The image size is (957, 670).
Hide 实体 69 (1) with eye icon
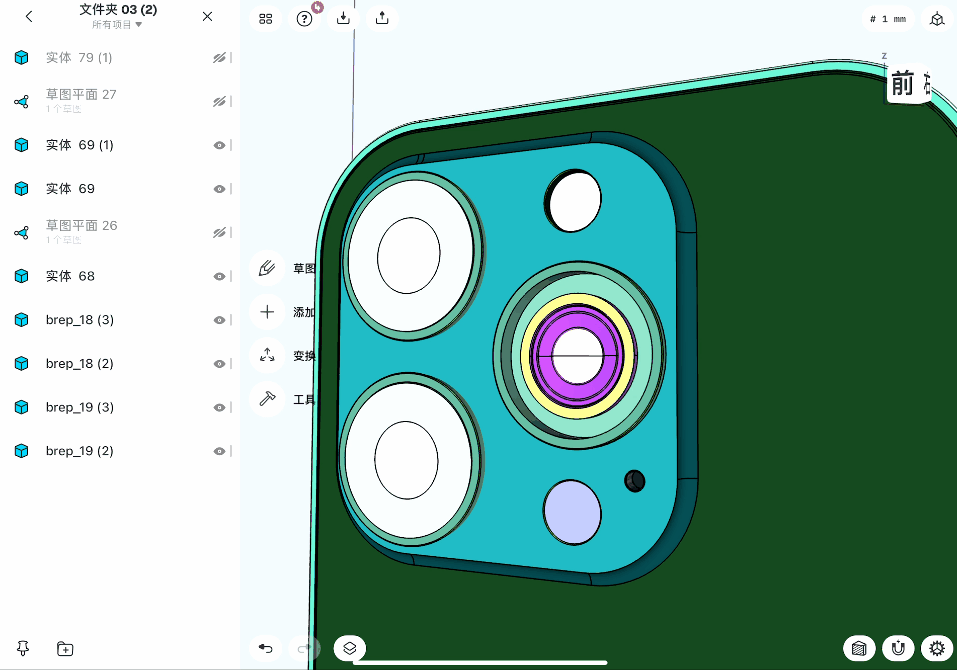click(x=219, y=145)
